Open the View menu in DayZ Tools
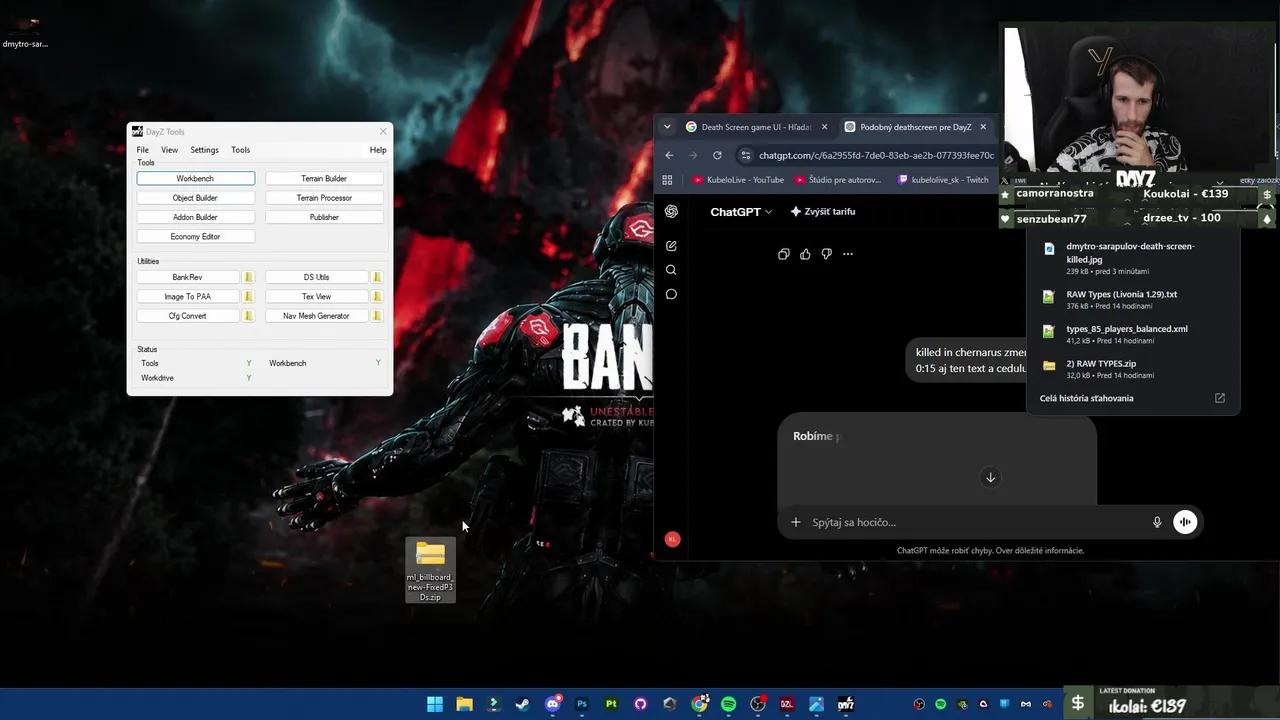This screenshot has width=1280, height=720. click(x=170, y=150)
